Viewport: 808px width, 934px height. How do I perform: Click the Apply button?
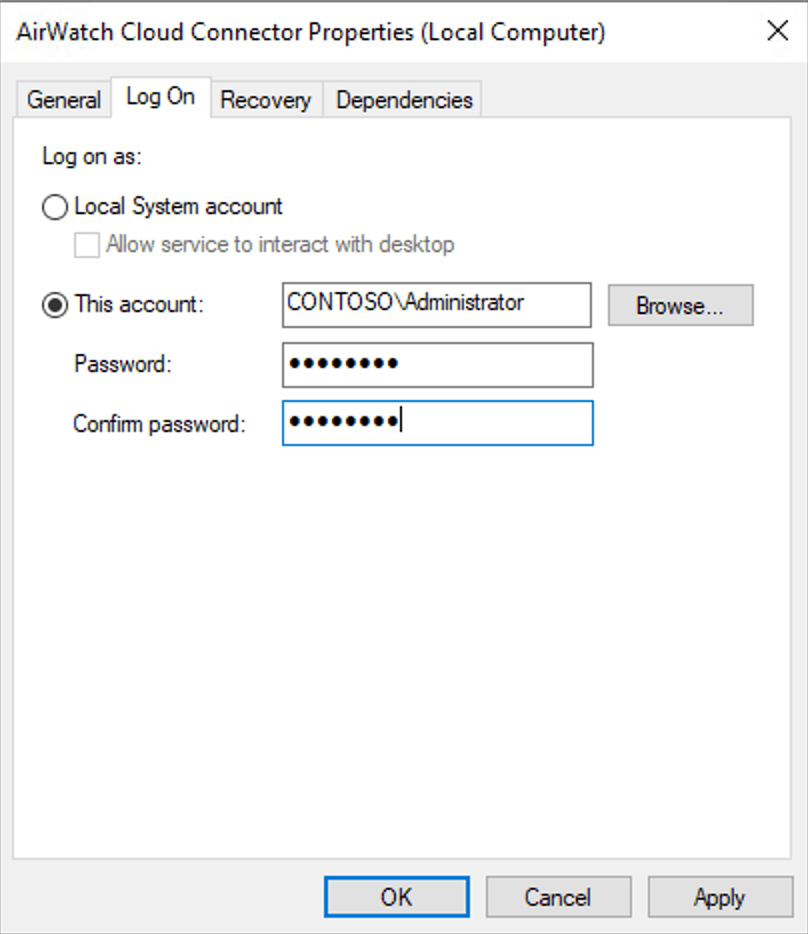tap(719, 897)
